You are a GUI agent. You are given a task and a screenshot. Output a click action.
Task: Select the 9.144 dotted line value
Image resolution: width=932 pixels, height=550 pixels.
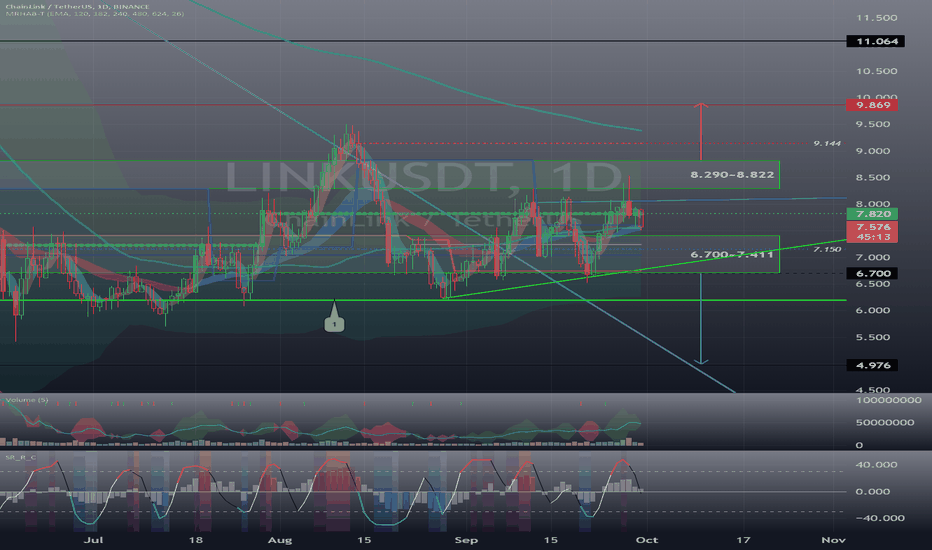(x=827, y=143)
